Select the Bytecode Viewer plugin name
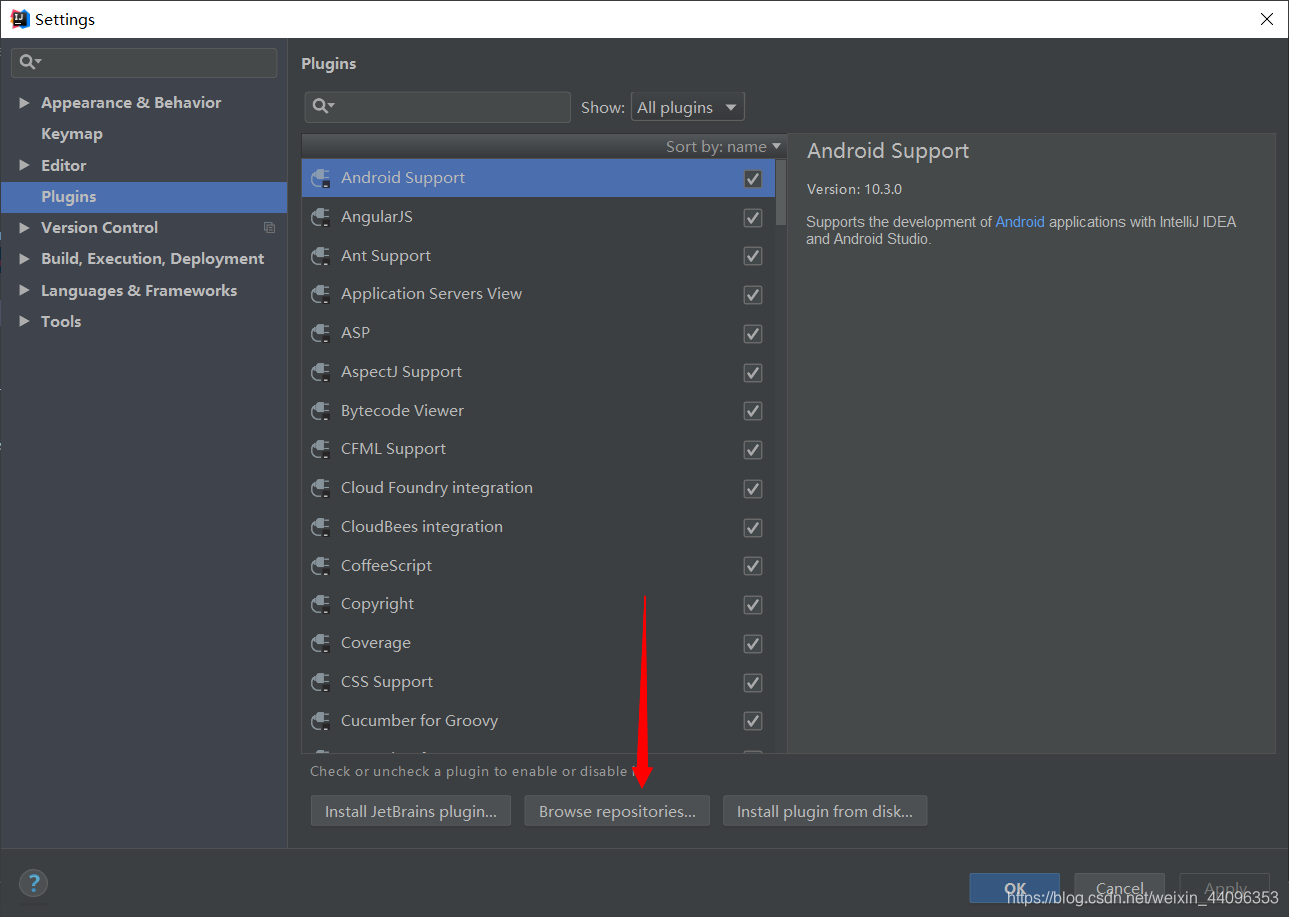Screen dimensions: 1289x917 click(402, 411)
